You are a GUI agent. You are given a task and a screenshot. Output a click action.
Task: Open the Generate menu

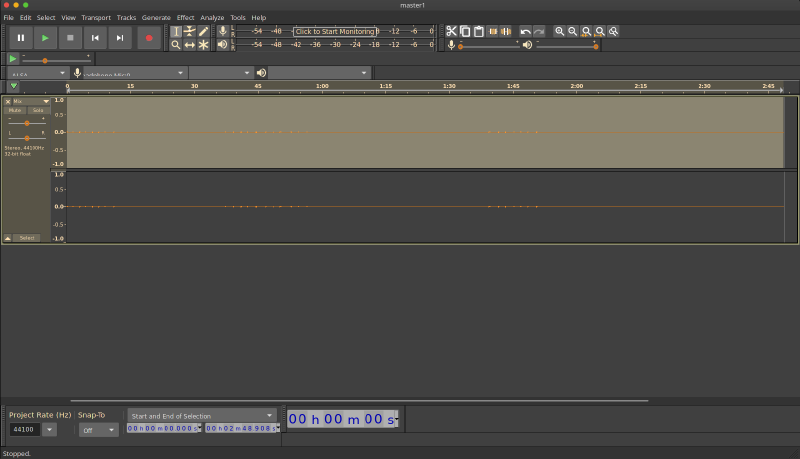156,17
